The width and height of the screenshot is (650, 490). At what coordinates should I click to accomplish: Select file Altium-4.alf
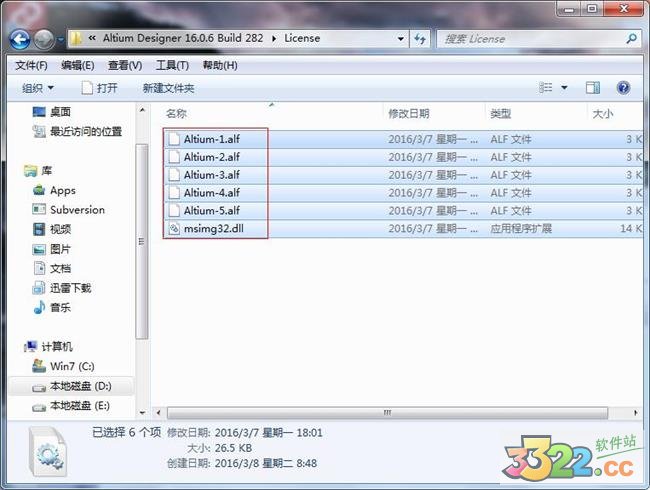(x=403, y=193)
